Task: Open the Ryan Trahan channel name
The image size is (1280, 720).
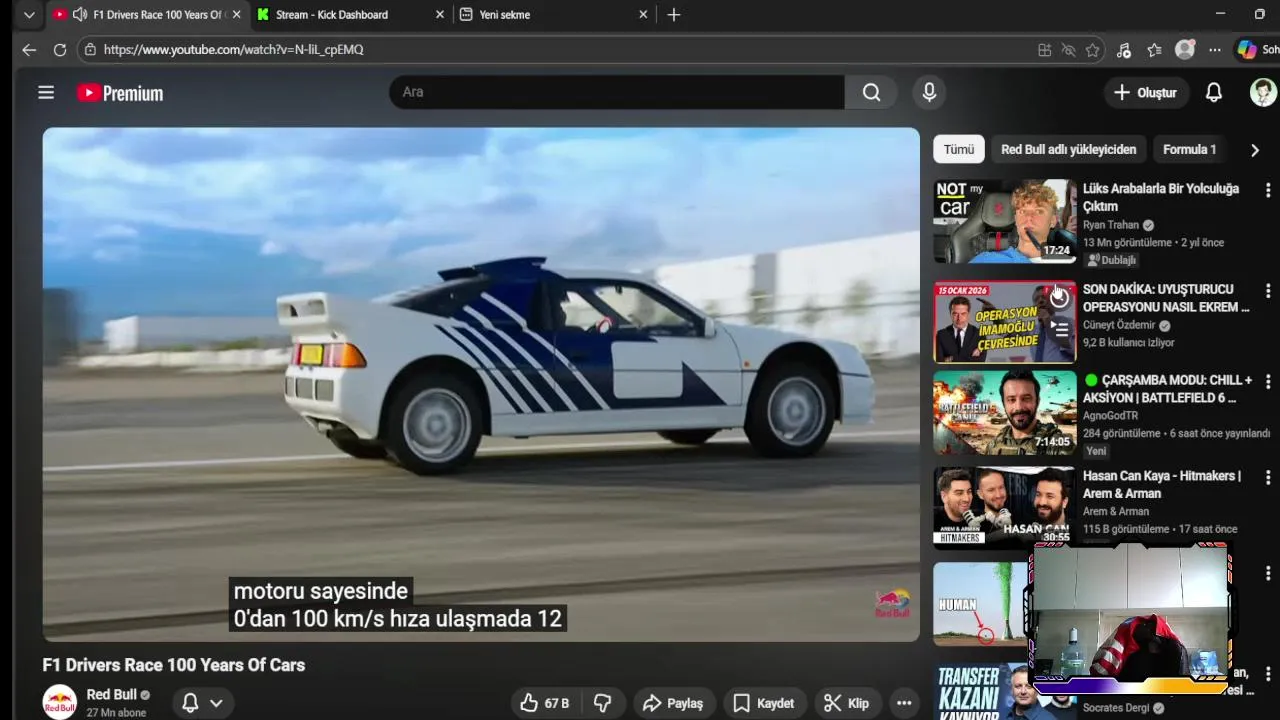Action: (1111, 225)
